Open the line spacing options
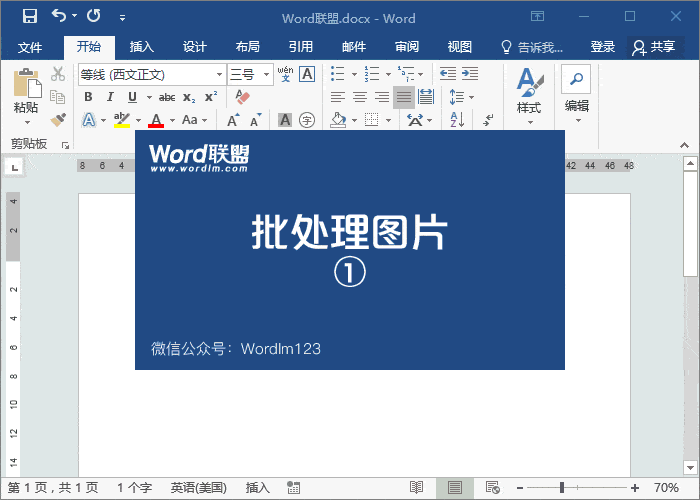Viewport: 700px width, 500px height. click(x=461, y=97)
